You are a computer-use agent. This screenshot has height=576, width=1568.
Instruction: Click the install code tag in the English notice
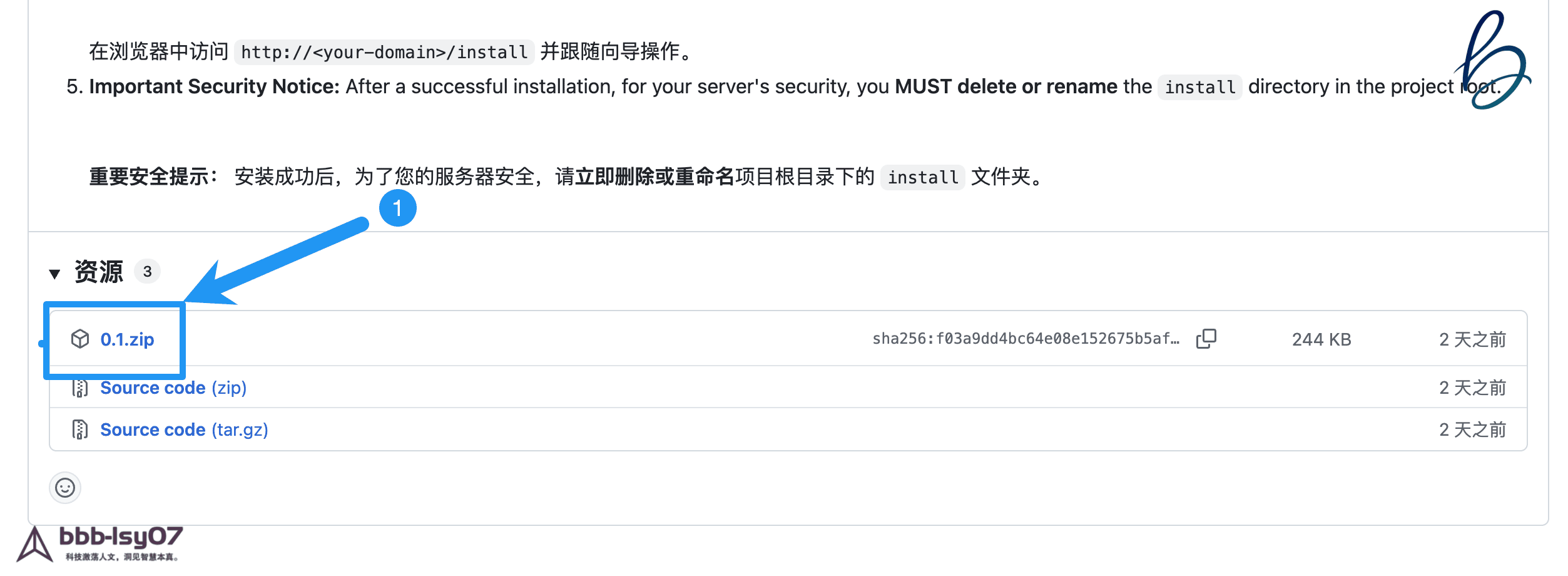(x=1199, y=87)
